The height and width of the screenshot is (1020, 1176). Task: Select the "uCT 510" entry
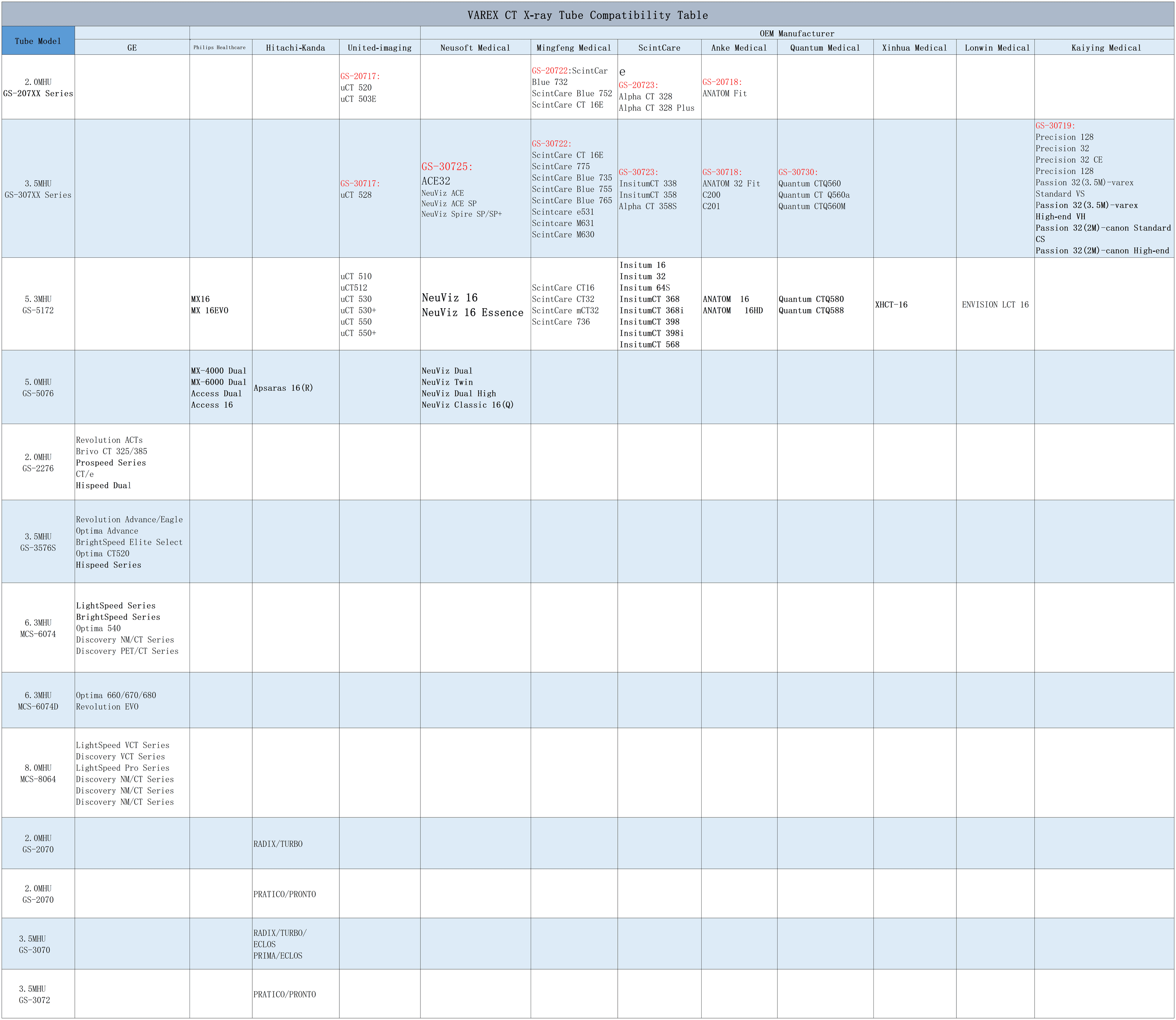(356, 277)
